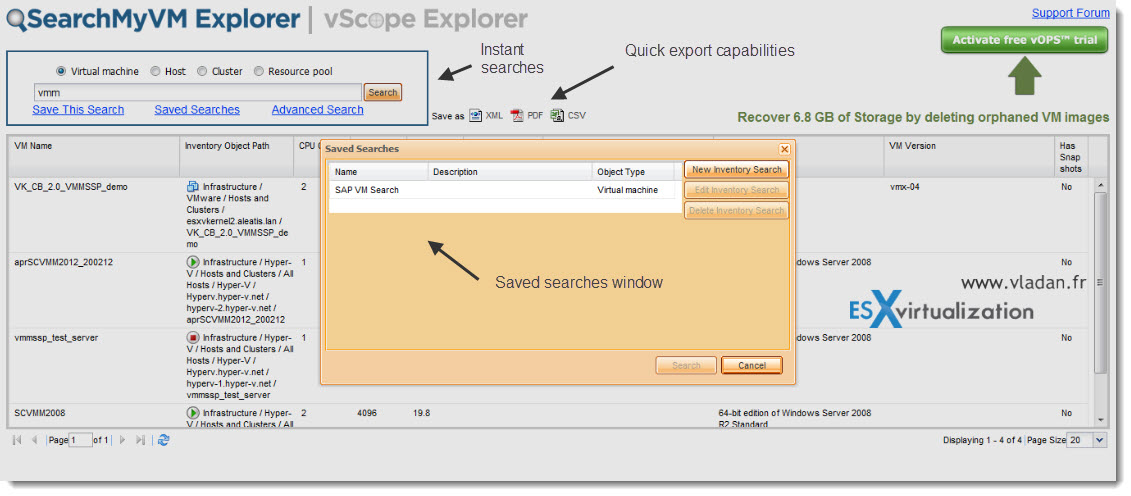Click the 4096 memory value cell
Screen dimensions: 1131x496
[366, 413]
